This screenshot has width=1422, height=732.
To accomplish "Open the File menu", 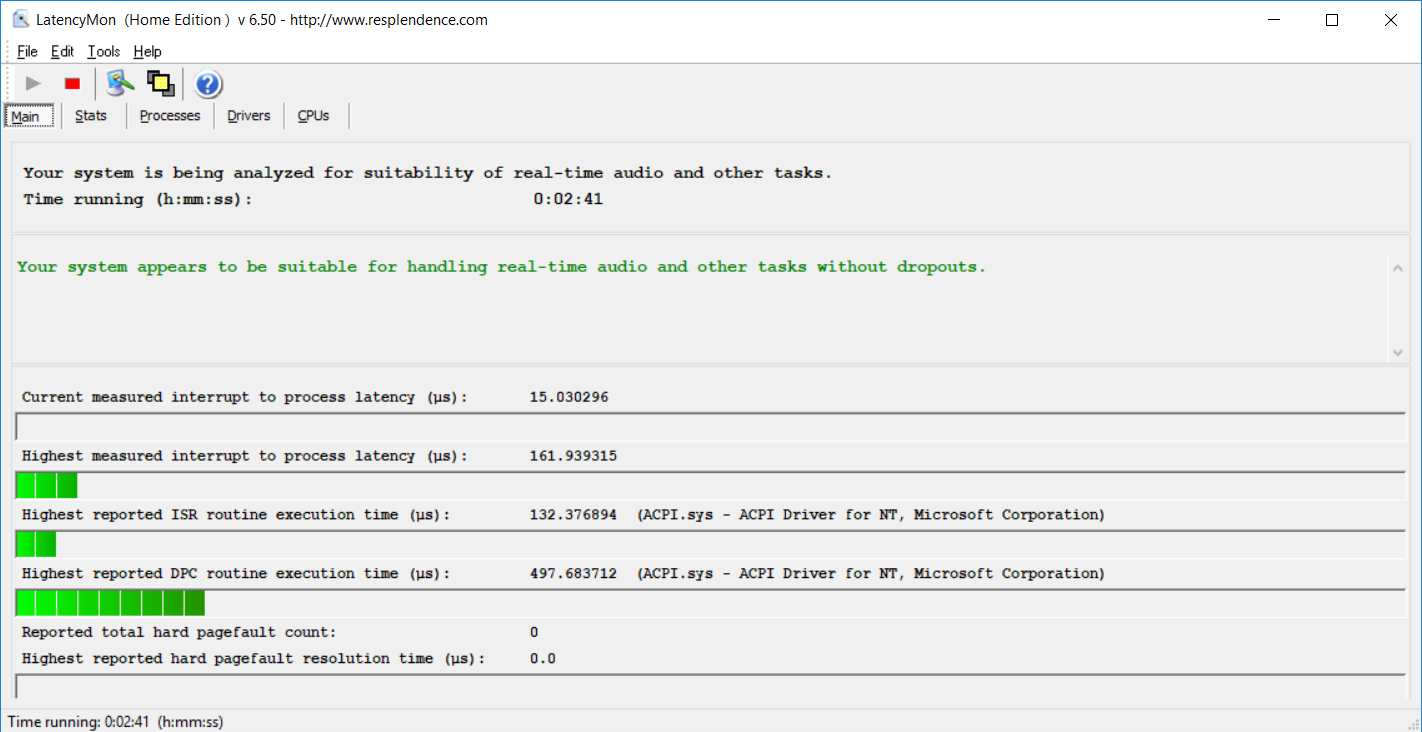I will [x=27, y=52].
